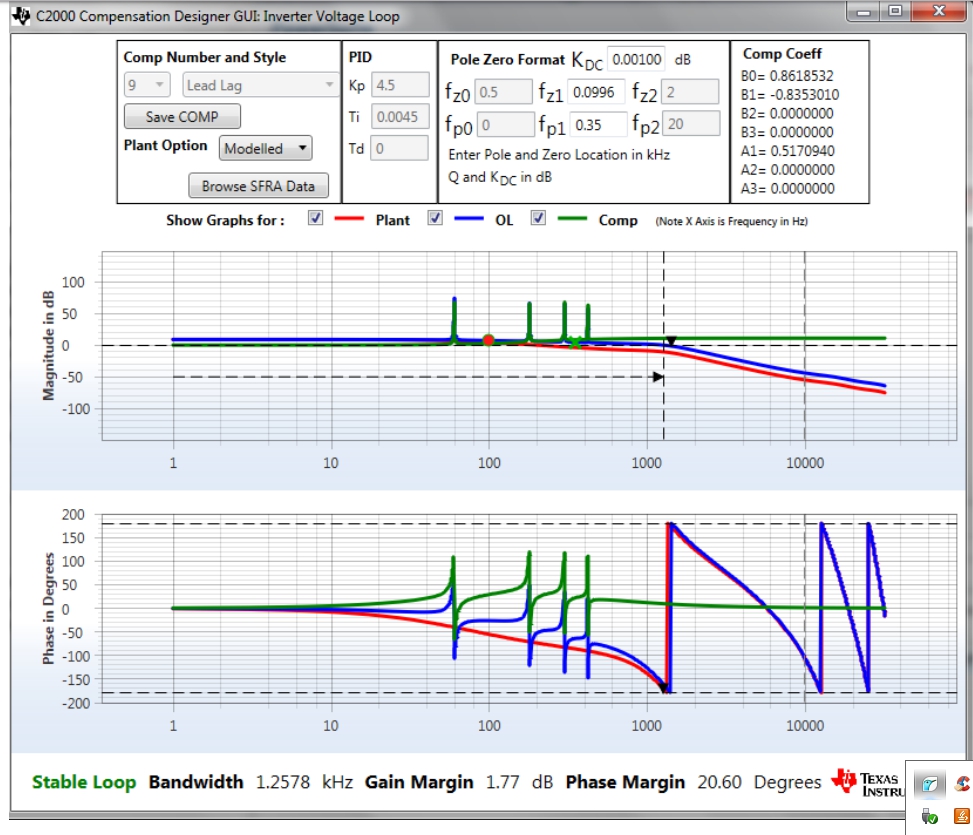This screenshot has width=973, height=835.
Task: Maximize the Compensation Designer window
Action: tap(895, 11)
